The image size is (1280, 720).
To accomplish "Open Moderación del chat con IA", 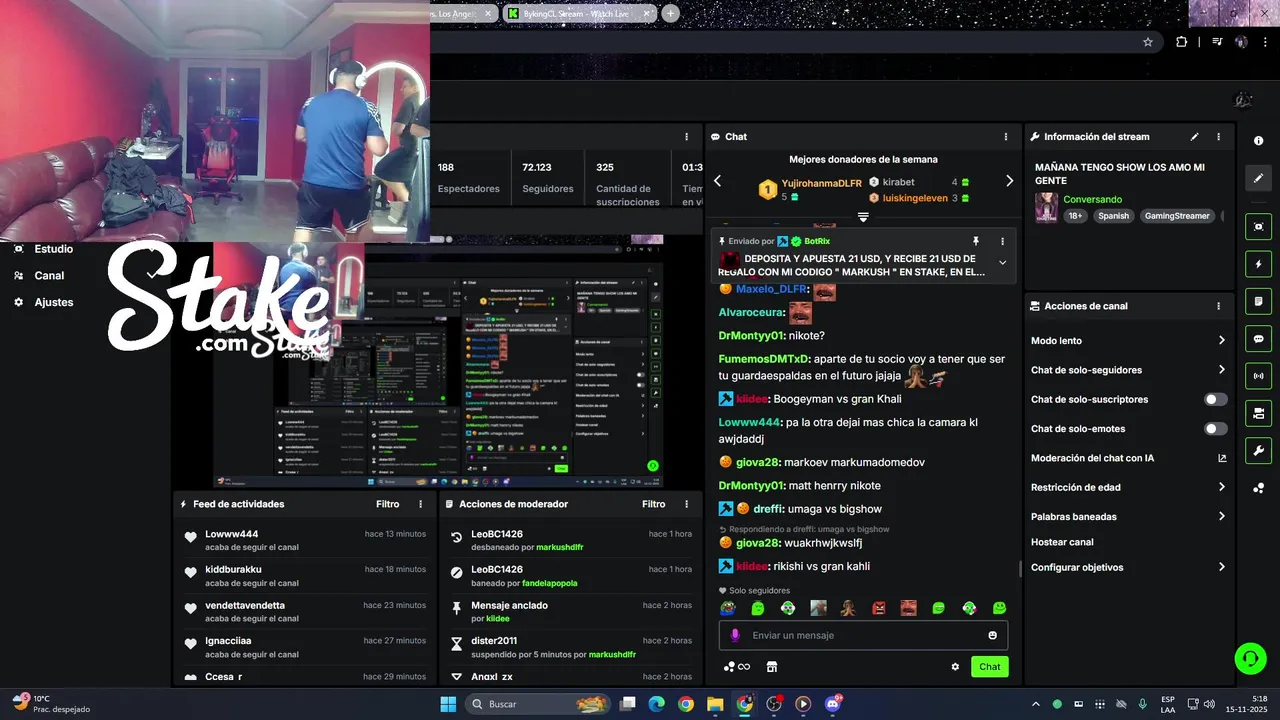I will tap(1128, 458).
